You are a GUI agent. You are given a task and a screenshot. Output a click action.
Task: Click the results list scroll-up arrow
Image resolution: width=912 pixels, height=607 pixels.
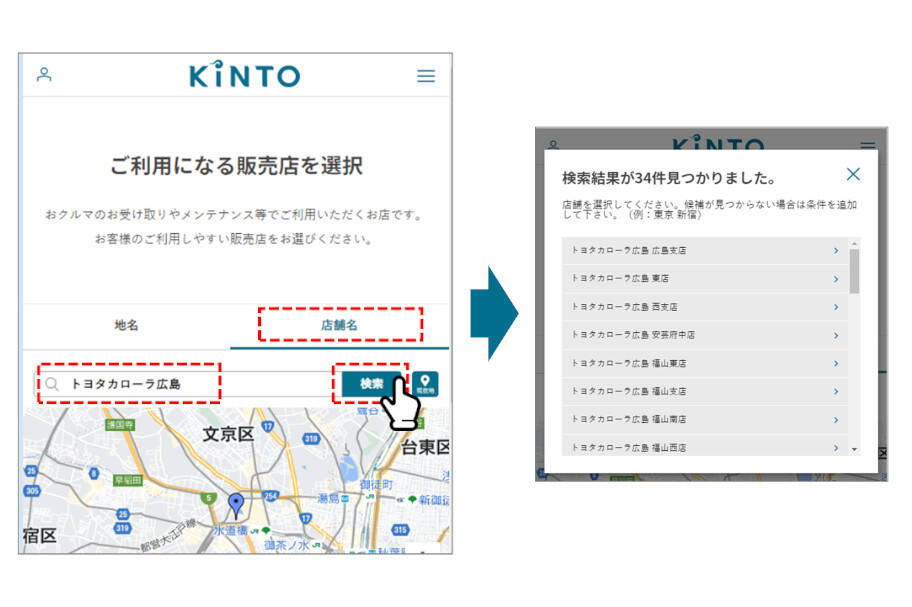[x=854, y=243]
